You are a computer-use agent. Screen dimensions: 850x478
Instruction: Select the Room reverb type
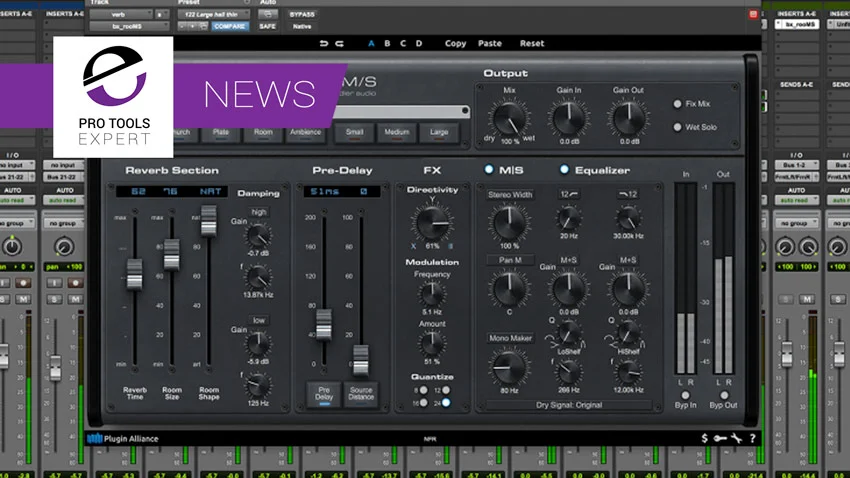click(263, 133)
